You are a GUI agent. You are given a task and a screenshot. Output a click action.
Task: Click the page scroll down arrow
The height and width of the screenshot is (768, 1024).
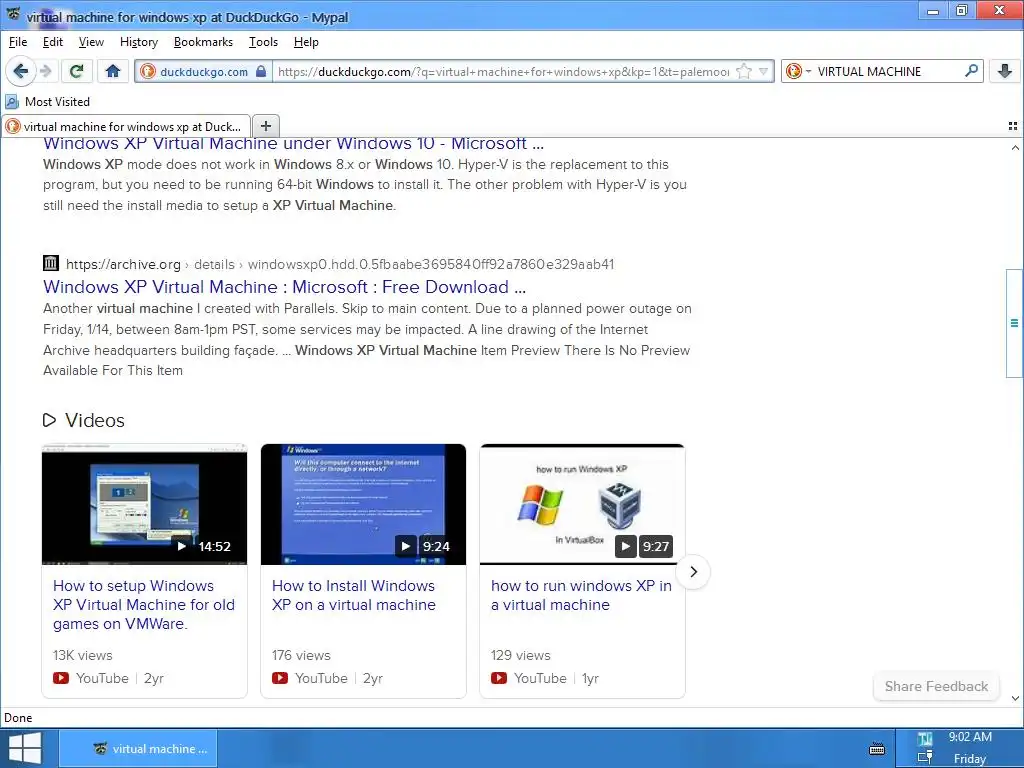[1015, 698]
